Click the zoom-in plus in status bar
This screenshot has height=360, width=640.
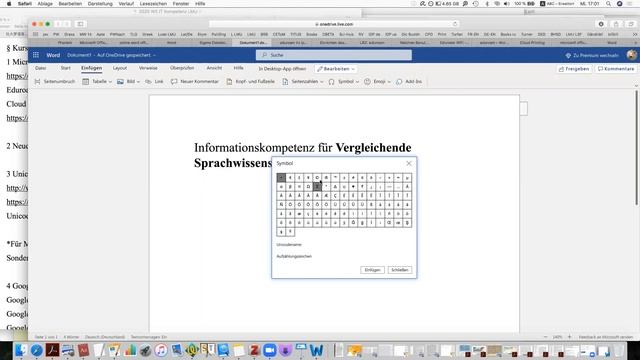(569, 337)
